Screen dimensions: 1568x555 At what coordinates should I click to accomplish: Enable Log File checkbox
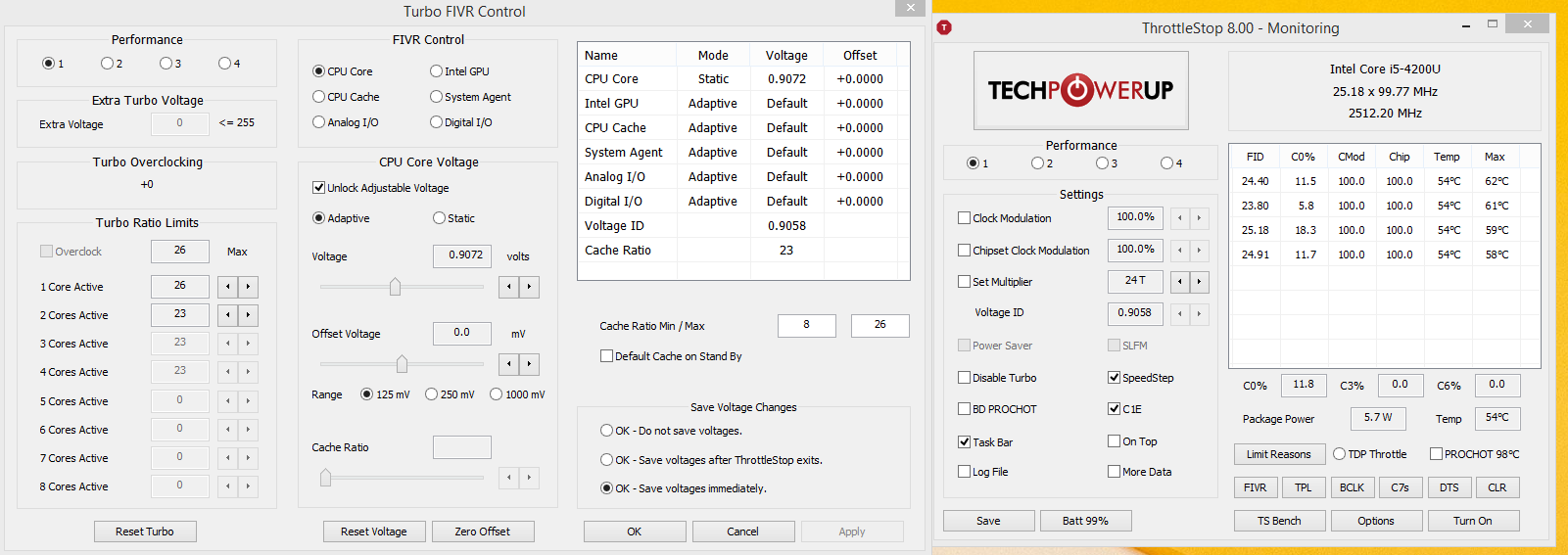pos(965,472)
